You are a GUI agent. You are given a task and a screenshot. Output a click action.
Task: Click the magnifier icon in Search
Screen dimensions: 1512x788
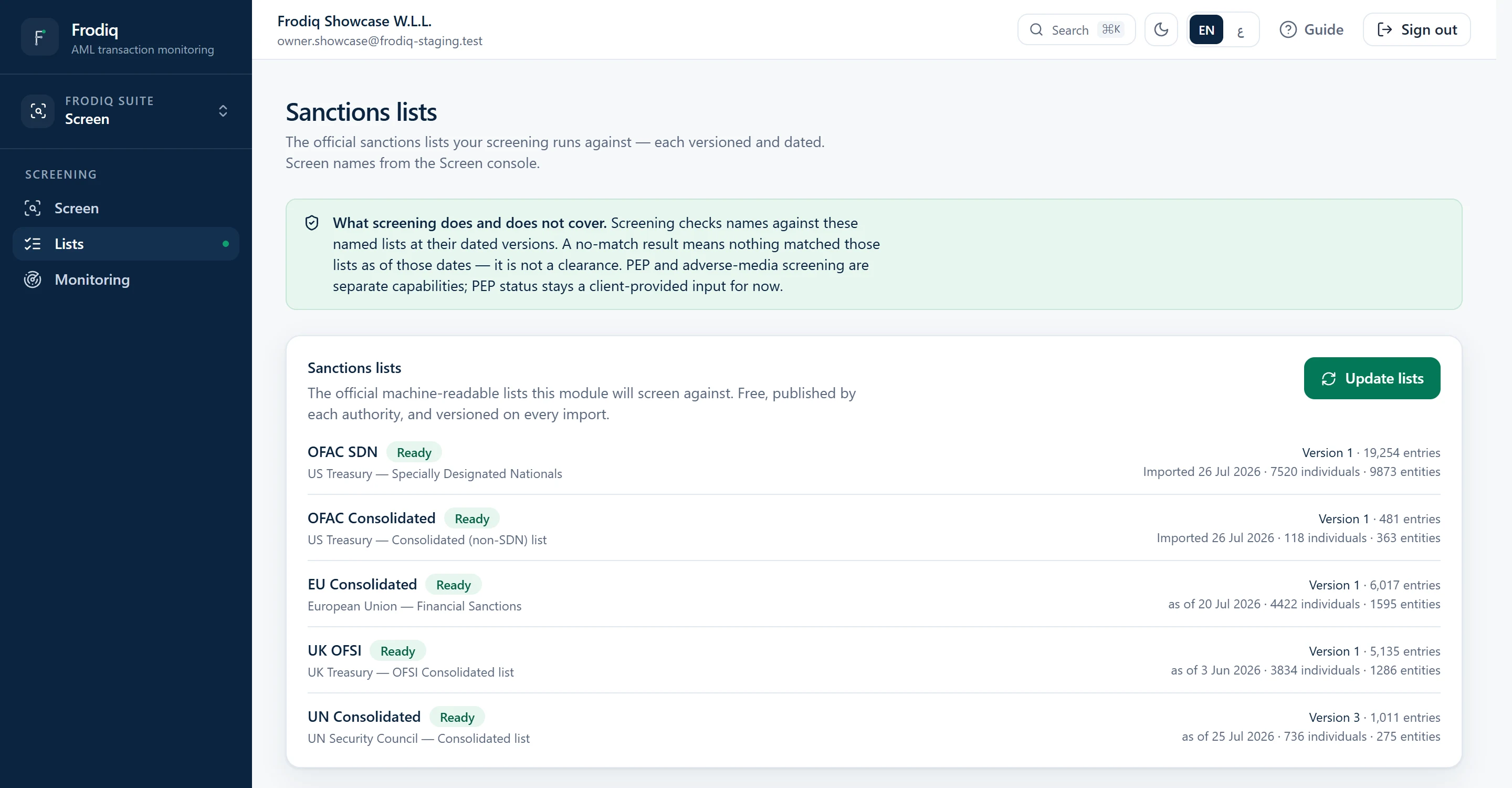click(x=1036, y=29)
